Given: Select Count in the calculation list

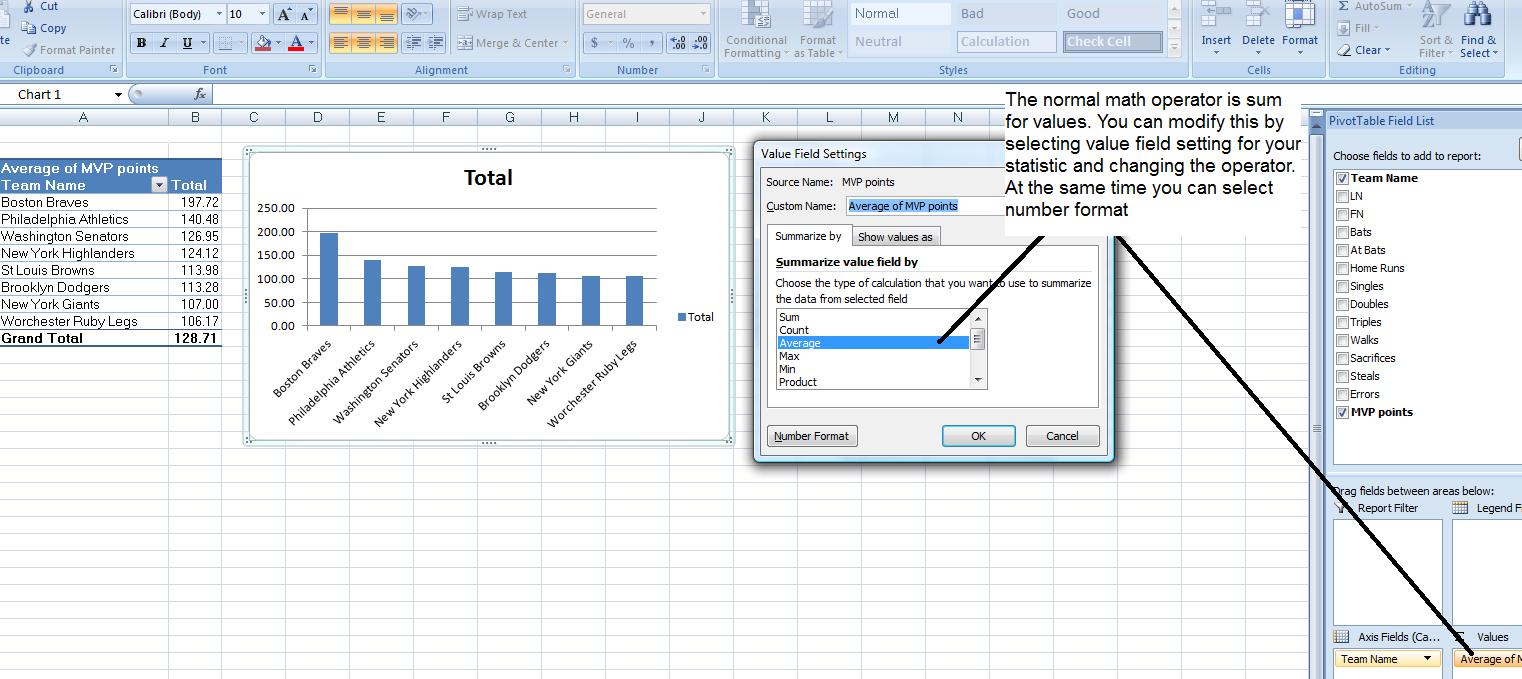Looking at the screenshot, I should tap(873, 330).
